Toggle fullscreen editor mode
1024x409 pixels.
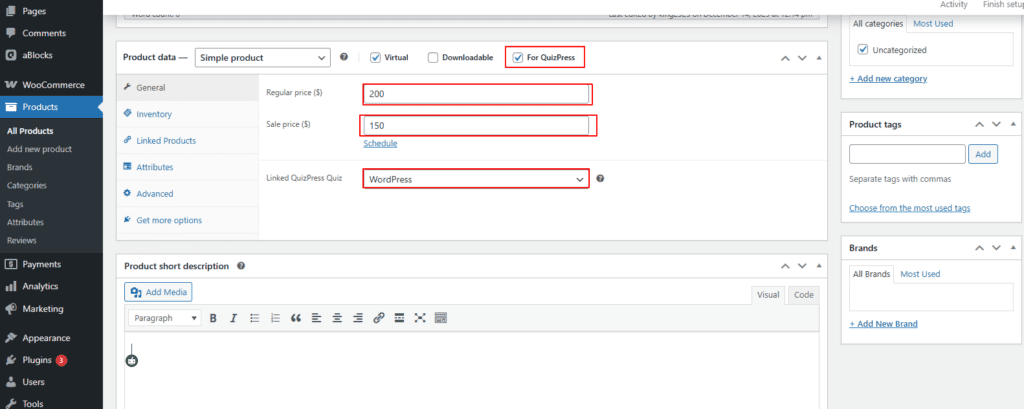[x=420, y=318]
